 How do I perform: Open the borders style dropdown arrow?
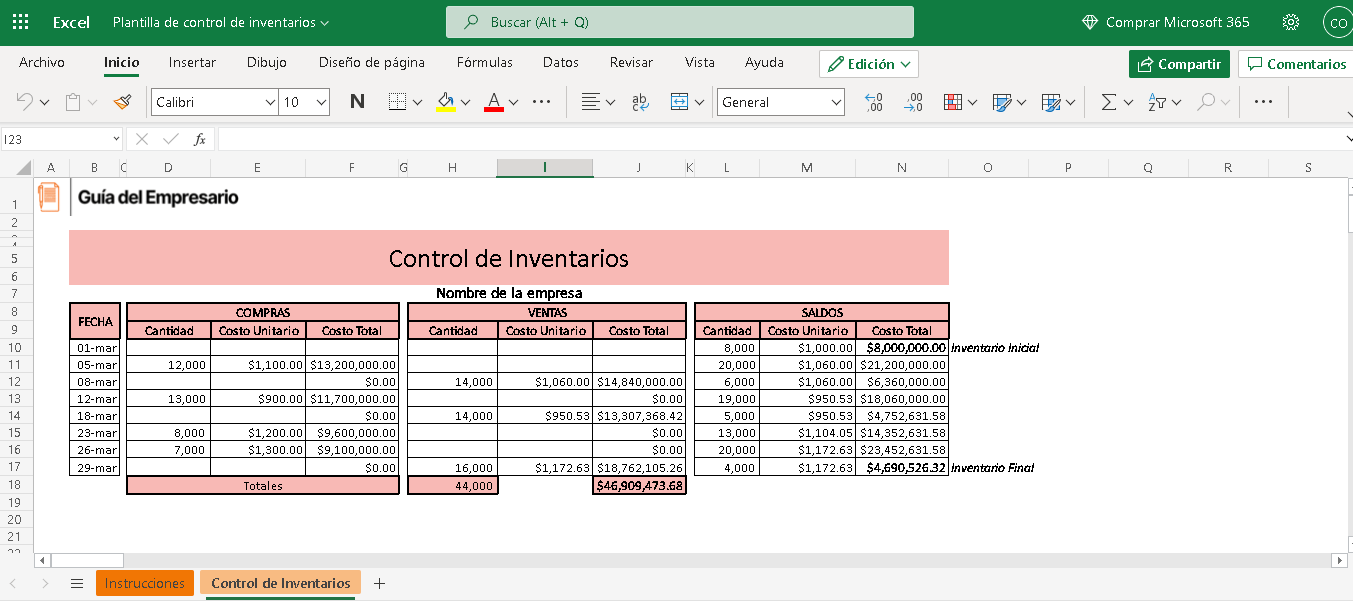tap(417, 101)
